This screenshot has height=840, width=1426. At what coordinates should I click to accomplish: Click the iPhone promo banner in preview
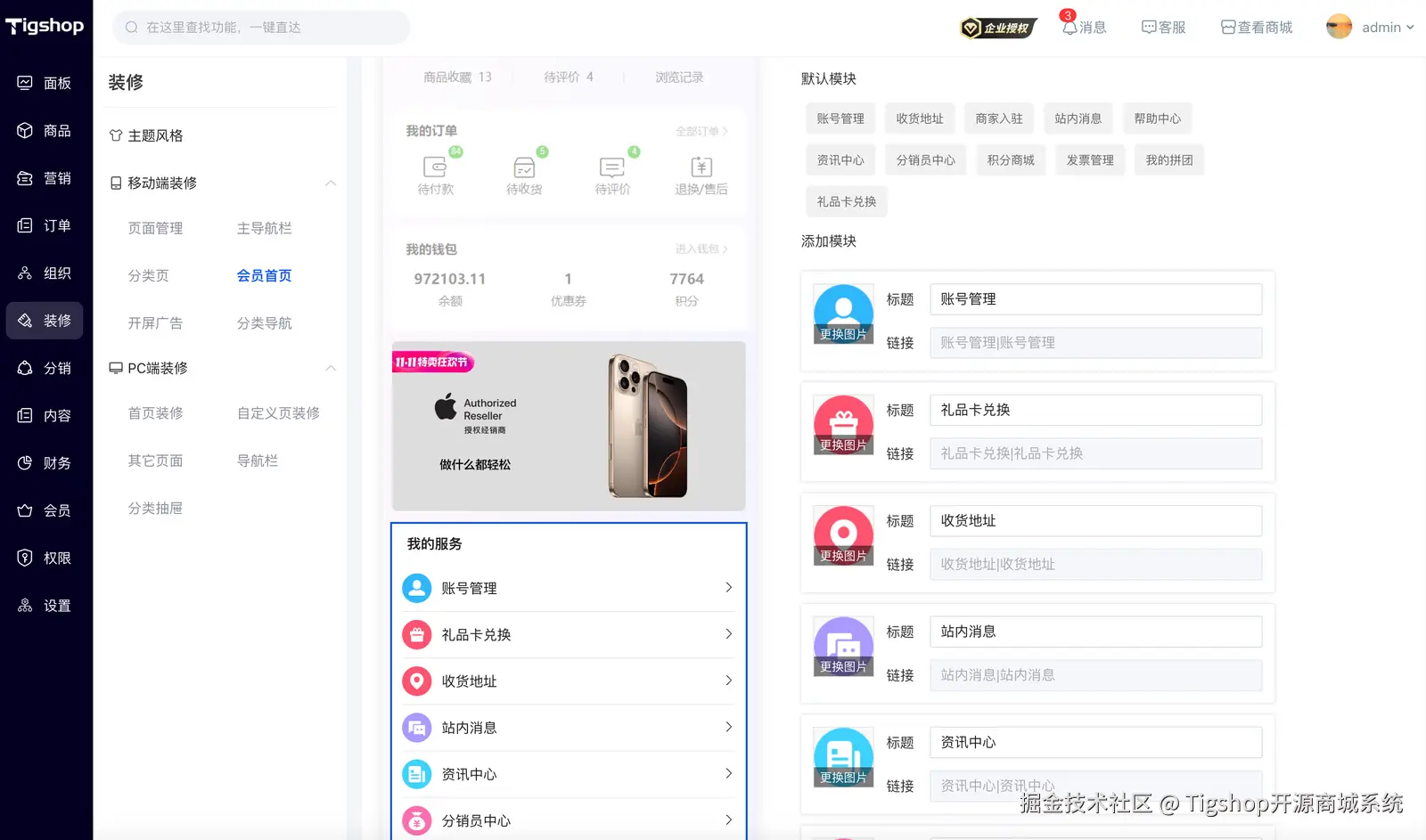point(569,426)
